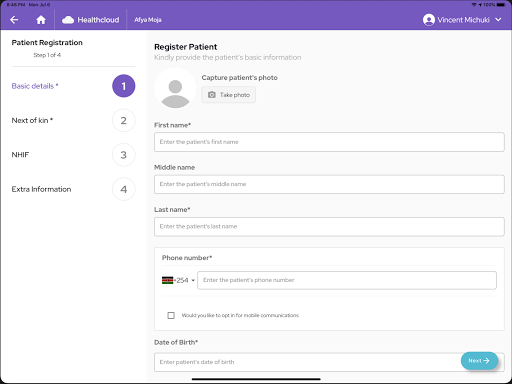Viewport: 512px width, 384px height.
Task: Open Vincent Michuki's user avatar icon
Action: 429,20
